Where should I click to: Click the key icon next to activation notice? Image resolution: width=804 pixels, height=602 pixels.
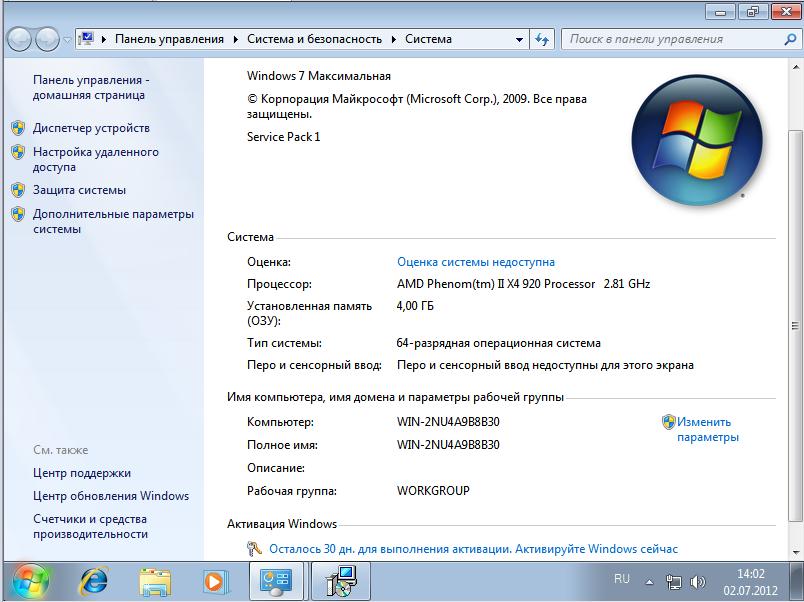(254, 549)
